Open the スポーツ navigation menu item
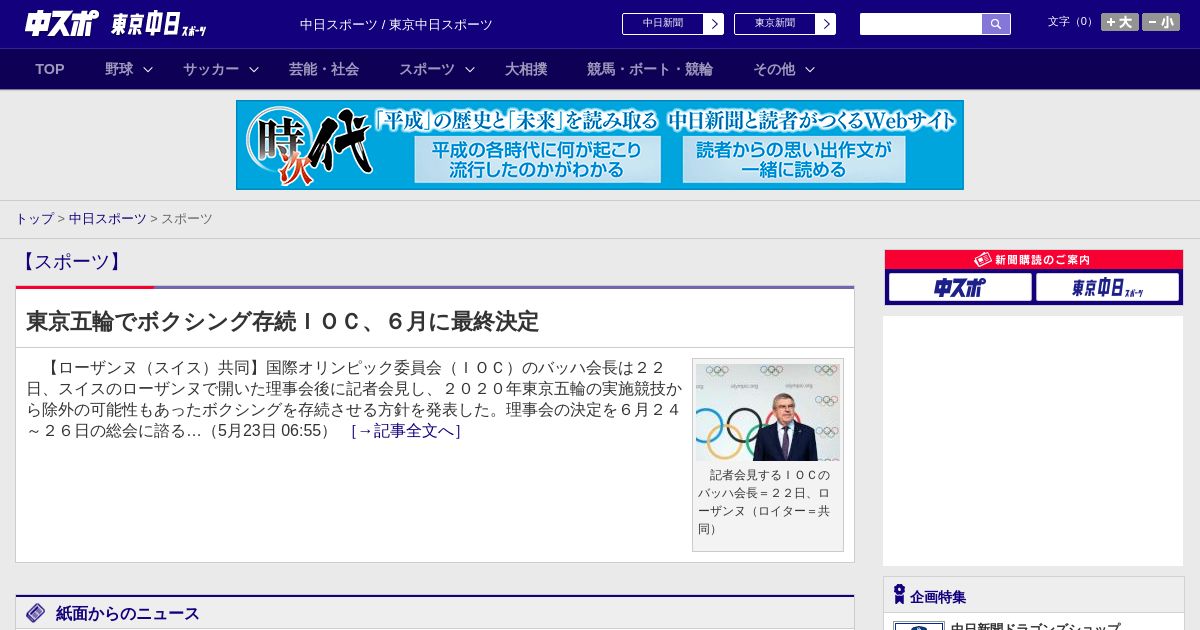This screenshot has width=1200, height=630. [427, 69]
